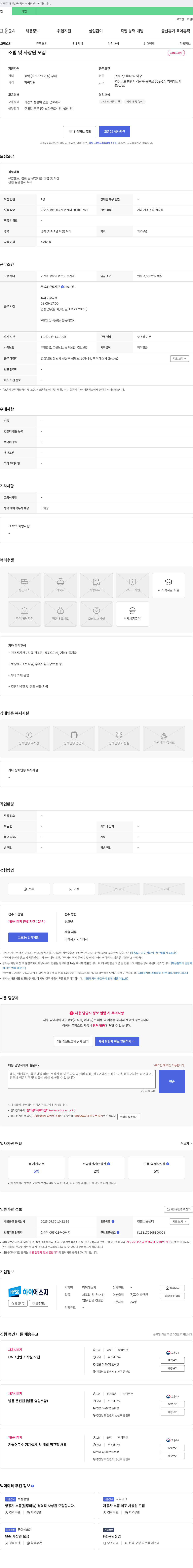The height and width of the screenshot is (1568, 193).
Task: Open the 취업지원 menu
Action: point(64,31)
